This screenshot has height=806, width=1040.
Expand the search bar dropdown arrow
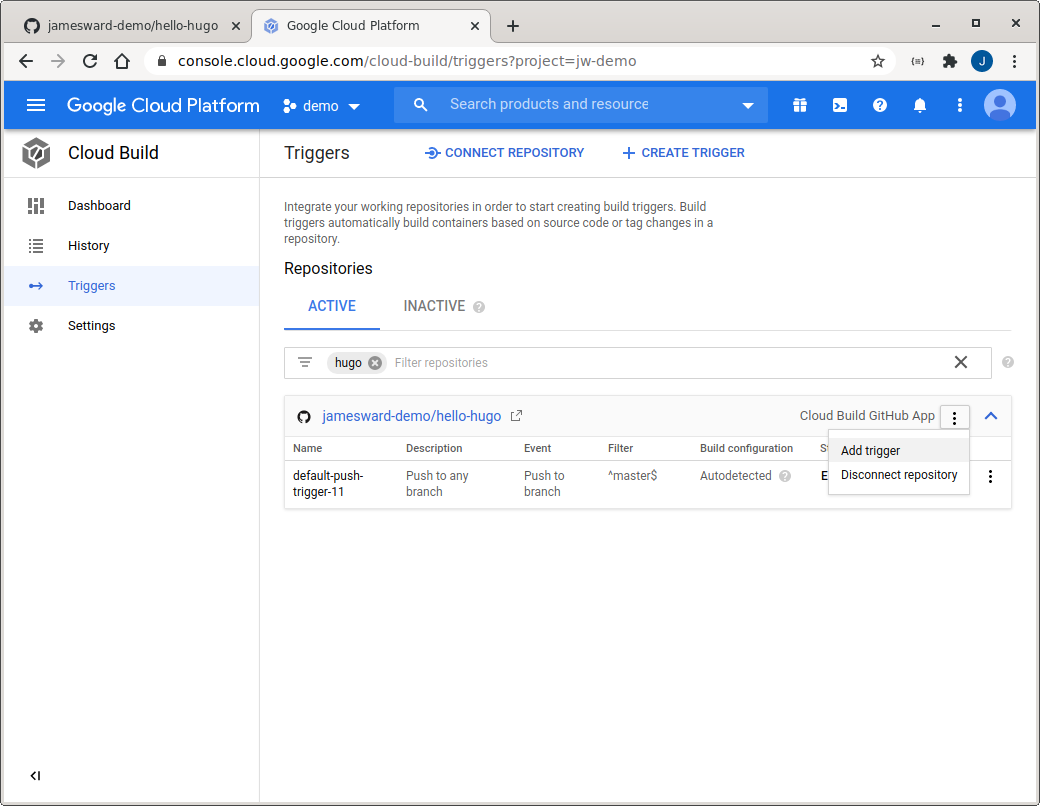[x=748, y=105]
